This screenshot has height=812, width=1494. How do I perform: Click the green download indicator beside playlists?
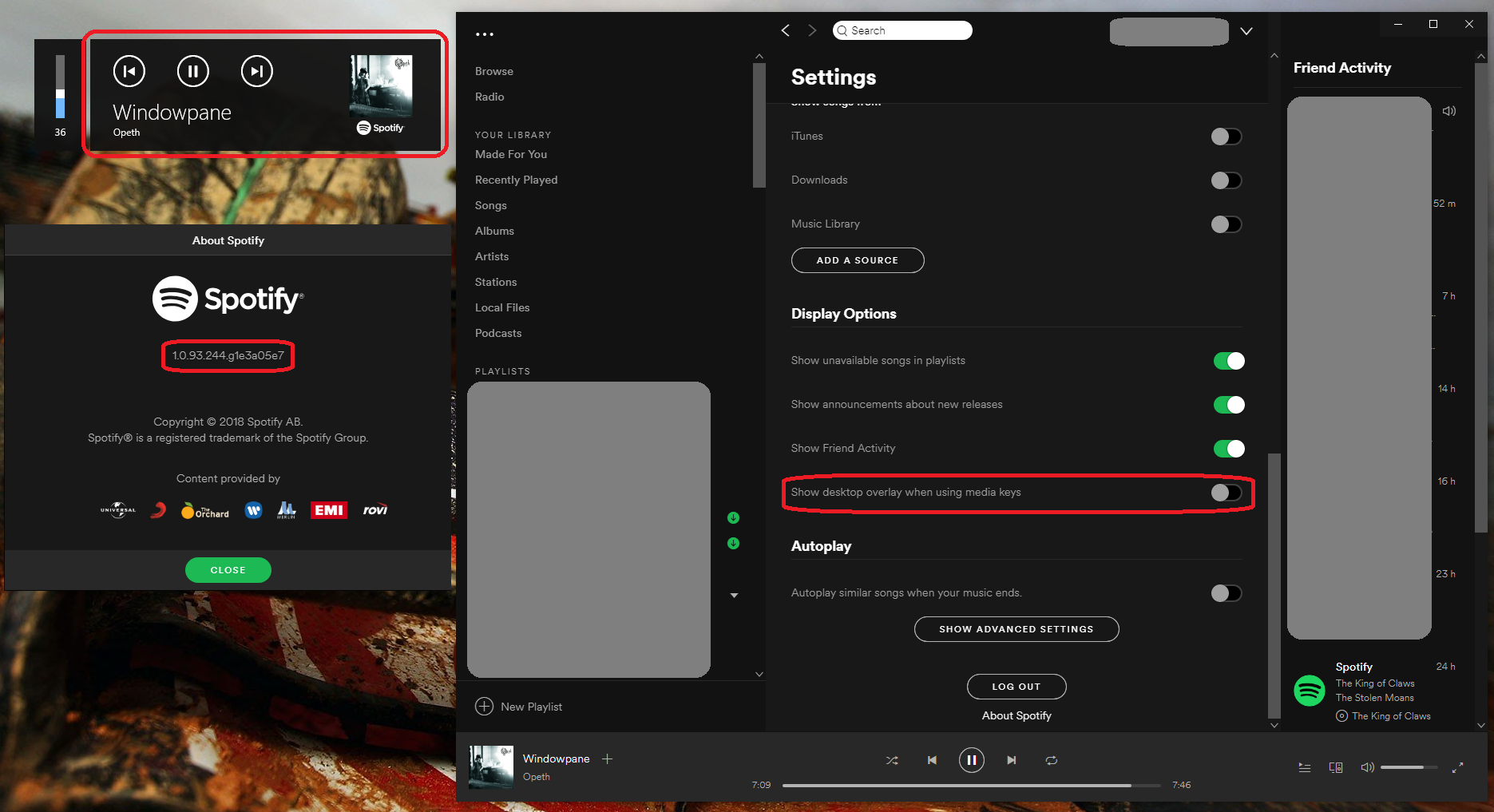click(733, 517)
